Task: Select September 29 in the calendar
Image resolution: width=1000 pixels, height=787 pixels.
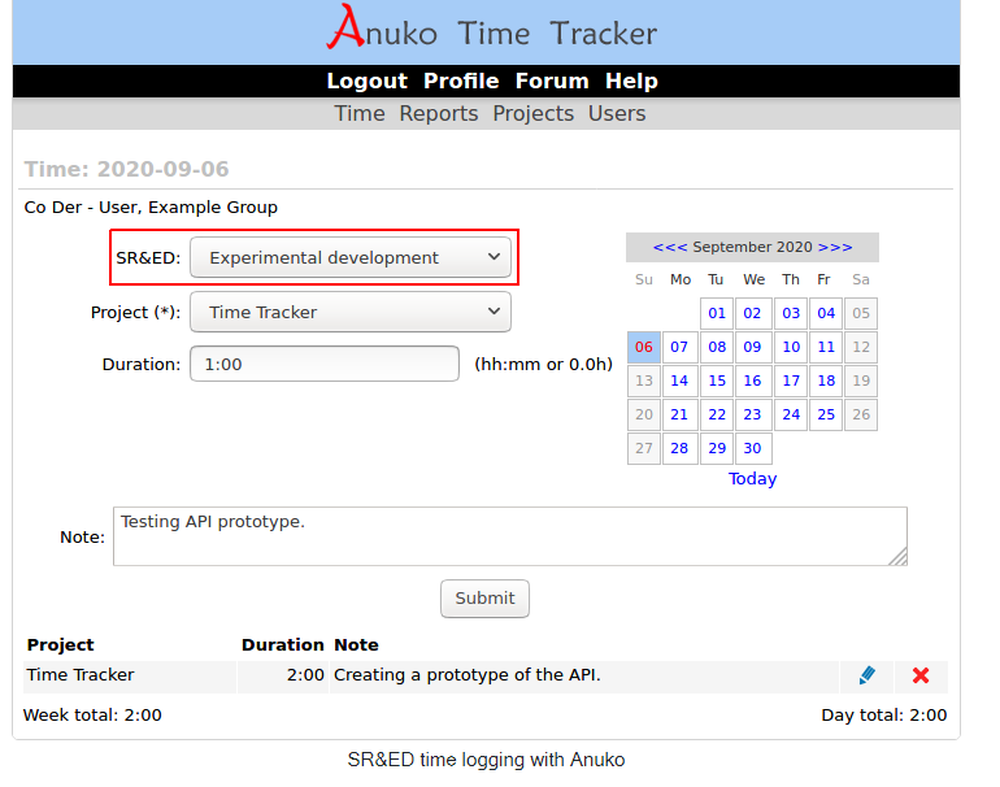Action: tap(717, 448)
